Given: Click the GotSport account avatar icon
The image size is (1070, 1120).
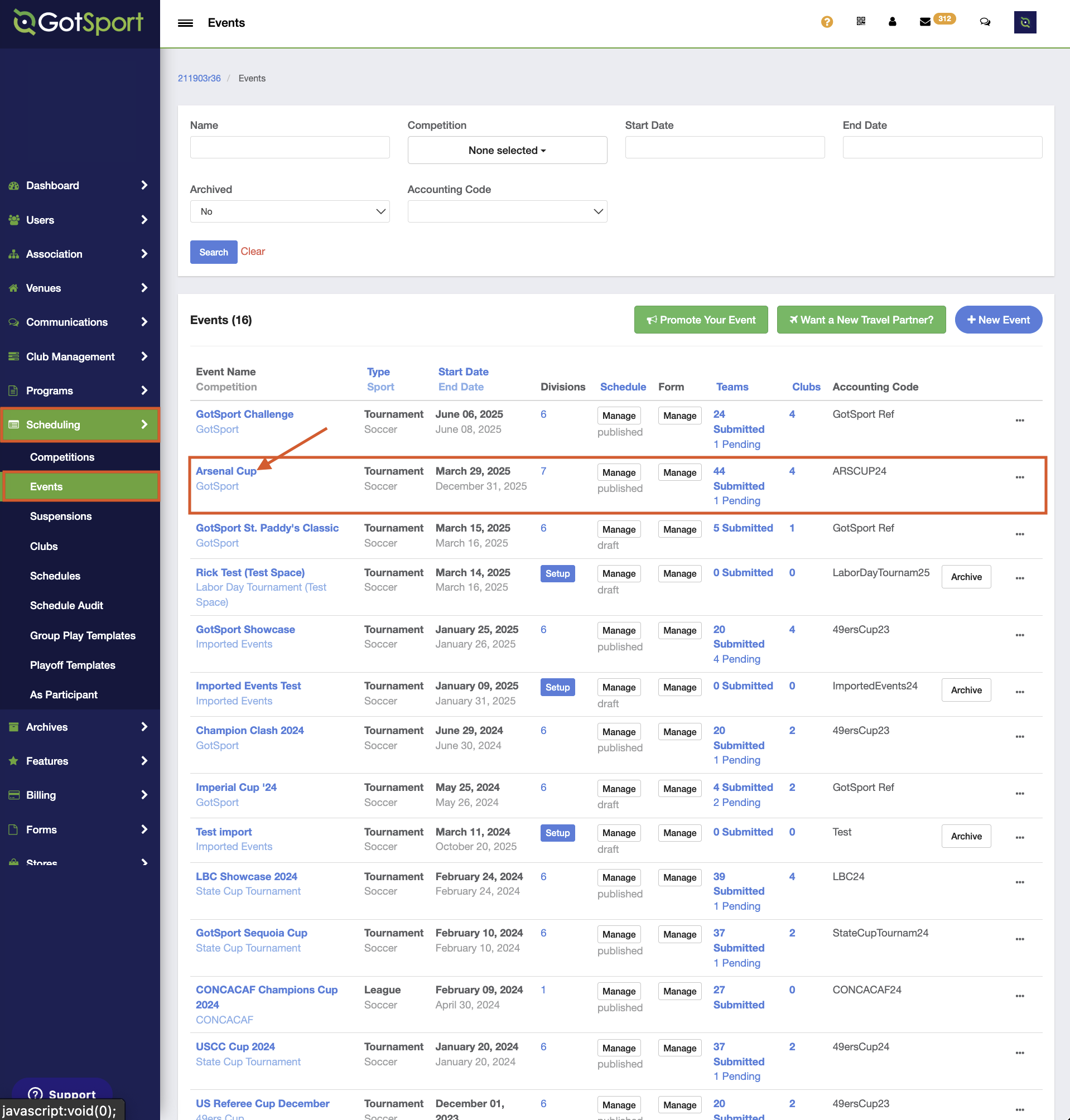Looking at the screenshot, I should (1025, 22).
